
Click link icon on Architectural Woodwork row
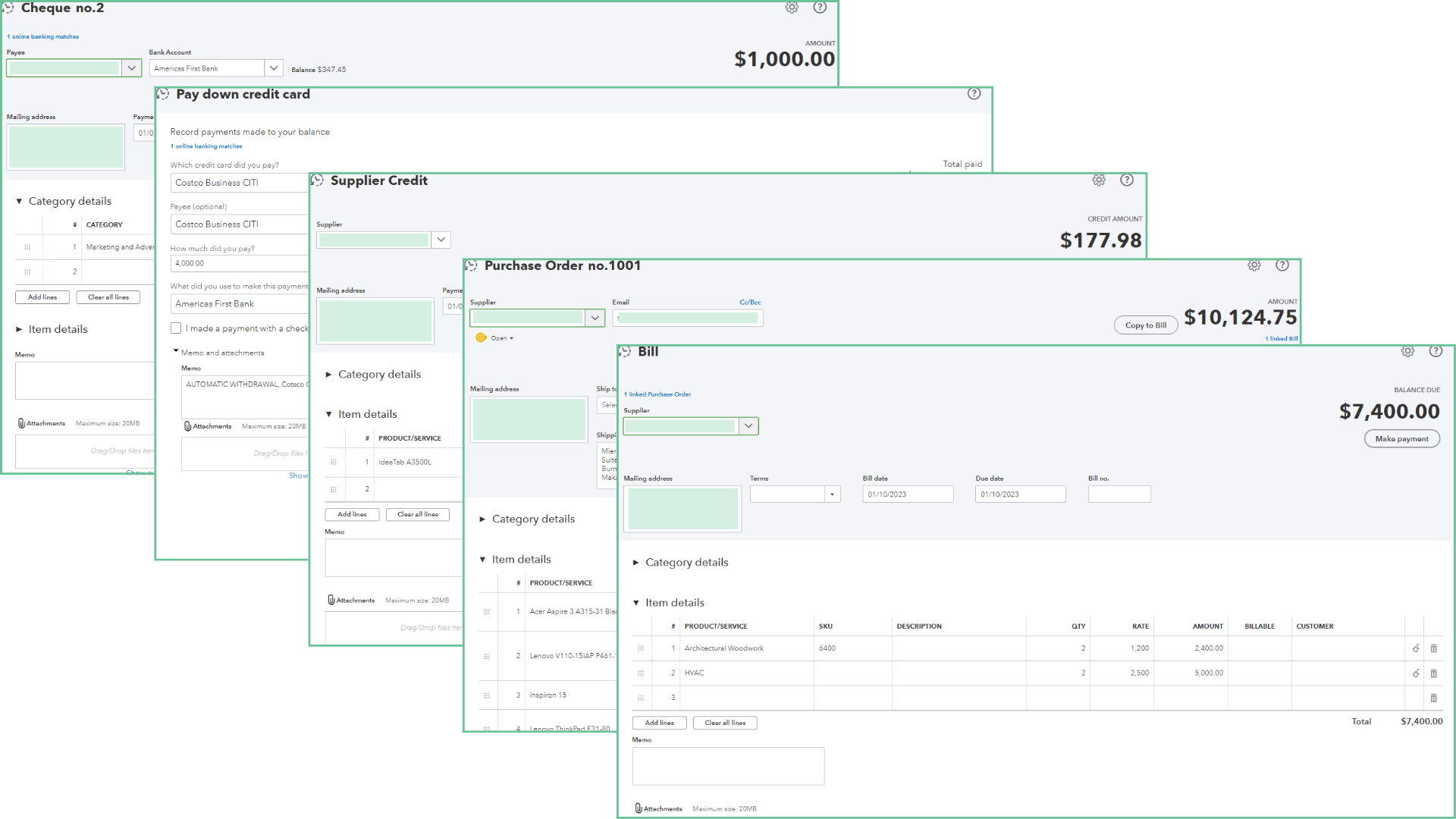coord(1416,648)
